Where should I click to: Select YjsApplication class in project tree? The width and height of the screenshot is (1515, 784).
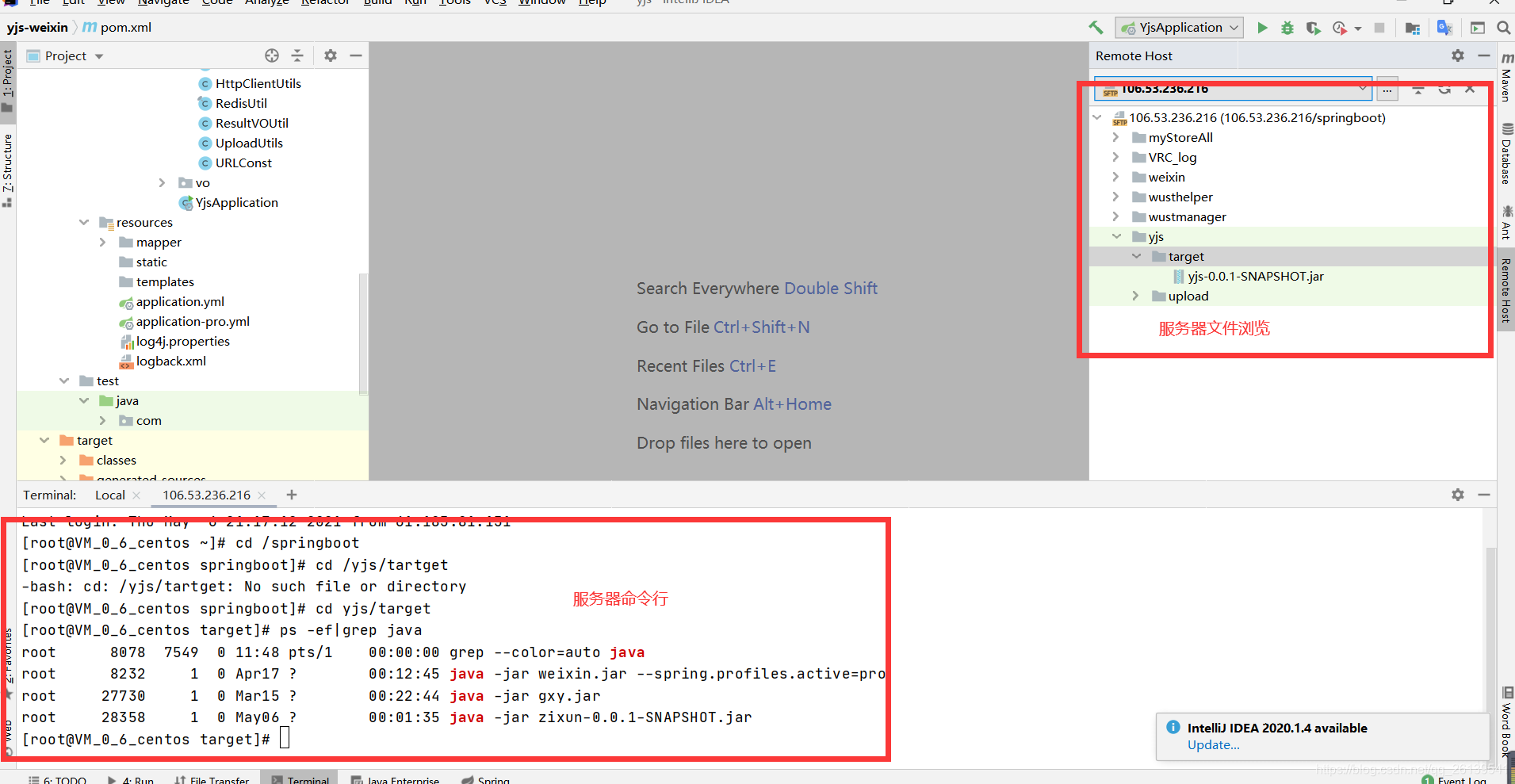[237, 202]
